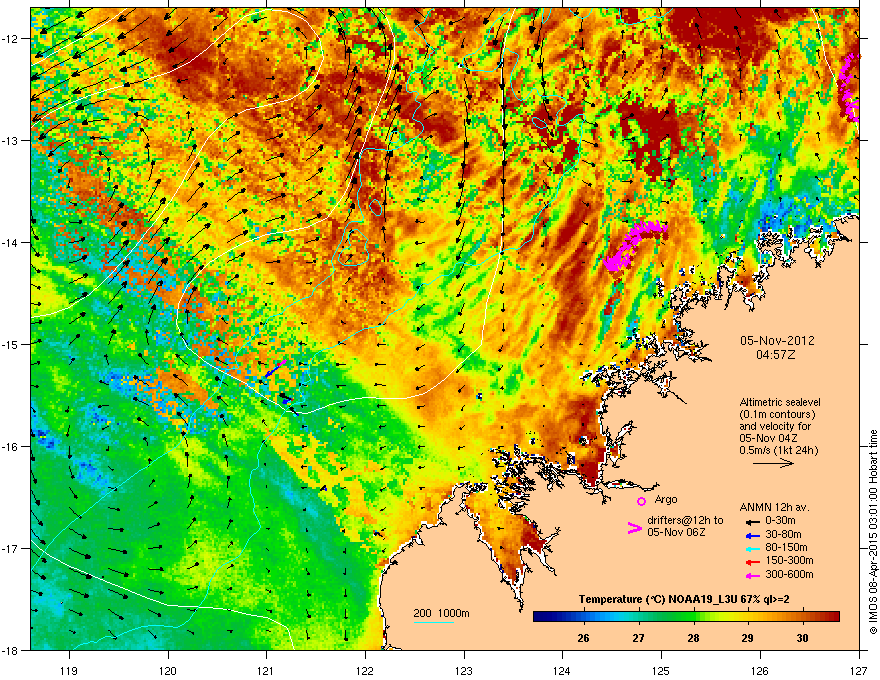Viewport: 880px width, 680px height.
Task: Click the 'ANMN 12h av.' heading
Action: (x=774, y=508)
